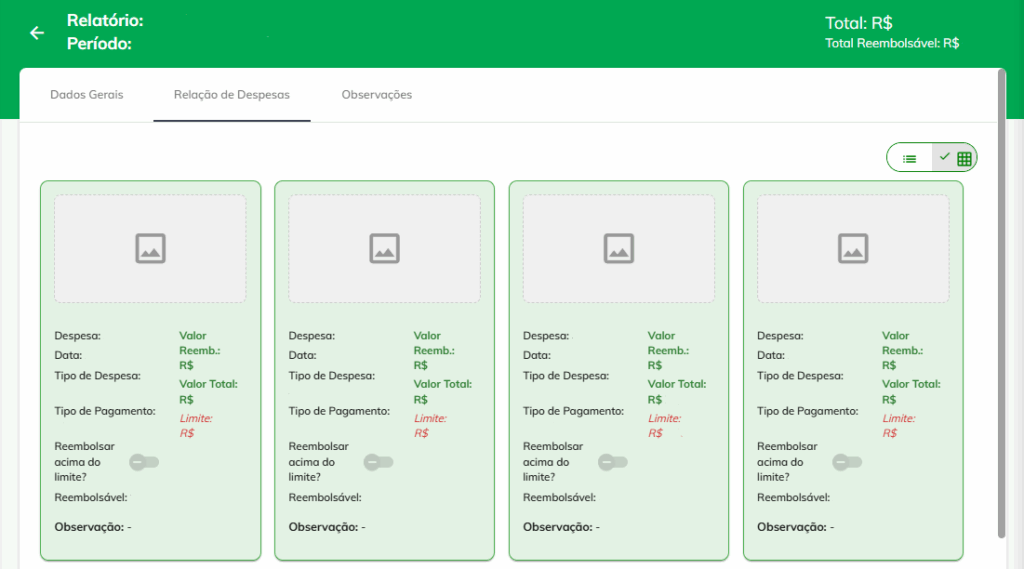This screenshot has height=569, width=1024.
Task: Click Tipo de Pagamento on fourth card
Action: coord(807,411)
